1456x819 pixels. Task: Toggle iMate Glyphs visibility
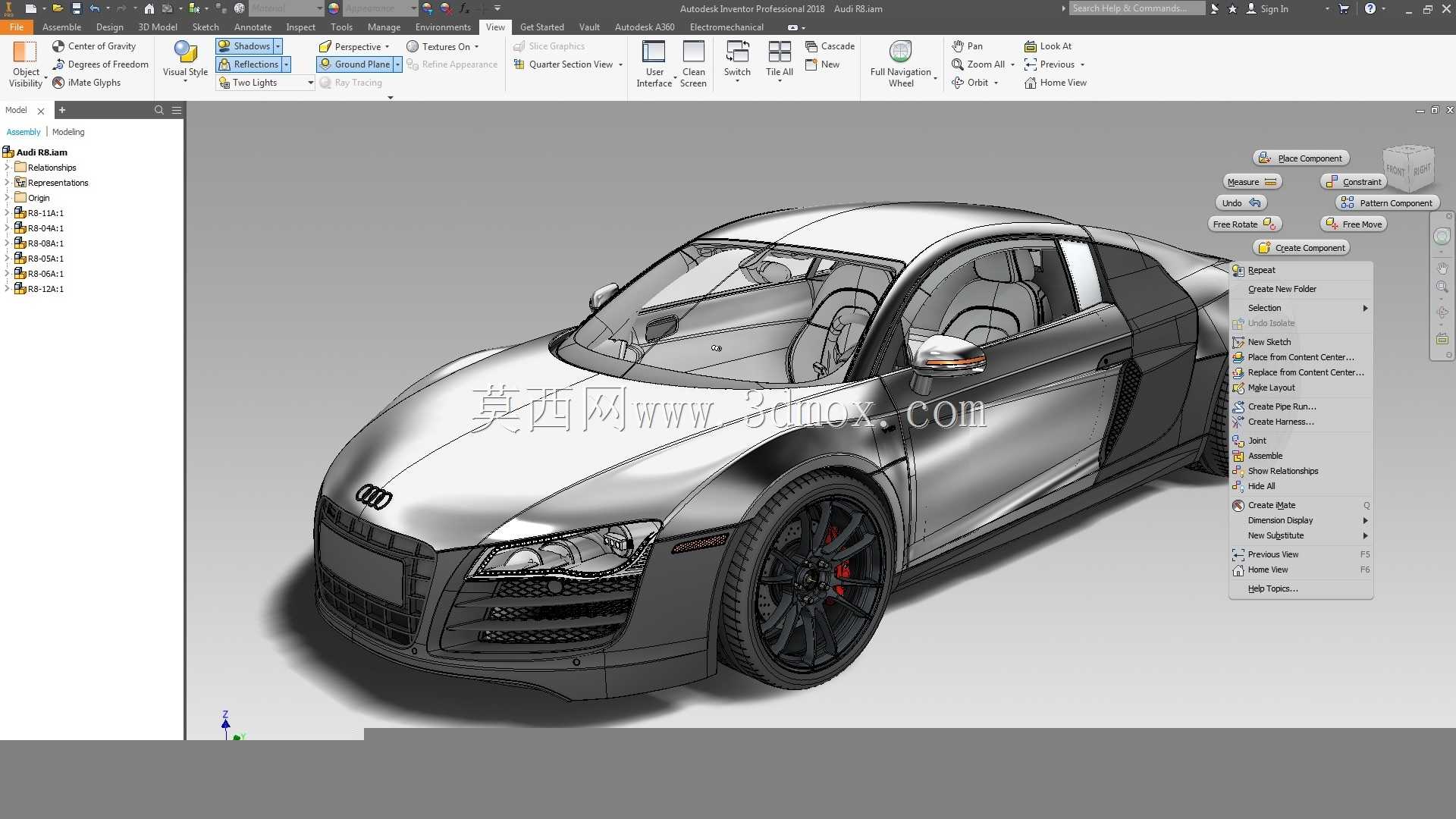coord(86,83)
